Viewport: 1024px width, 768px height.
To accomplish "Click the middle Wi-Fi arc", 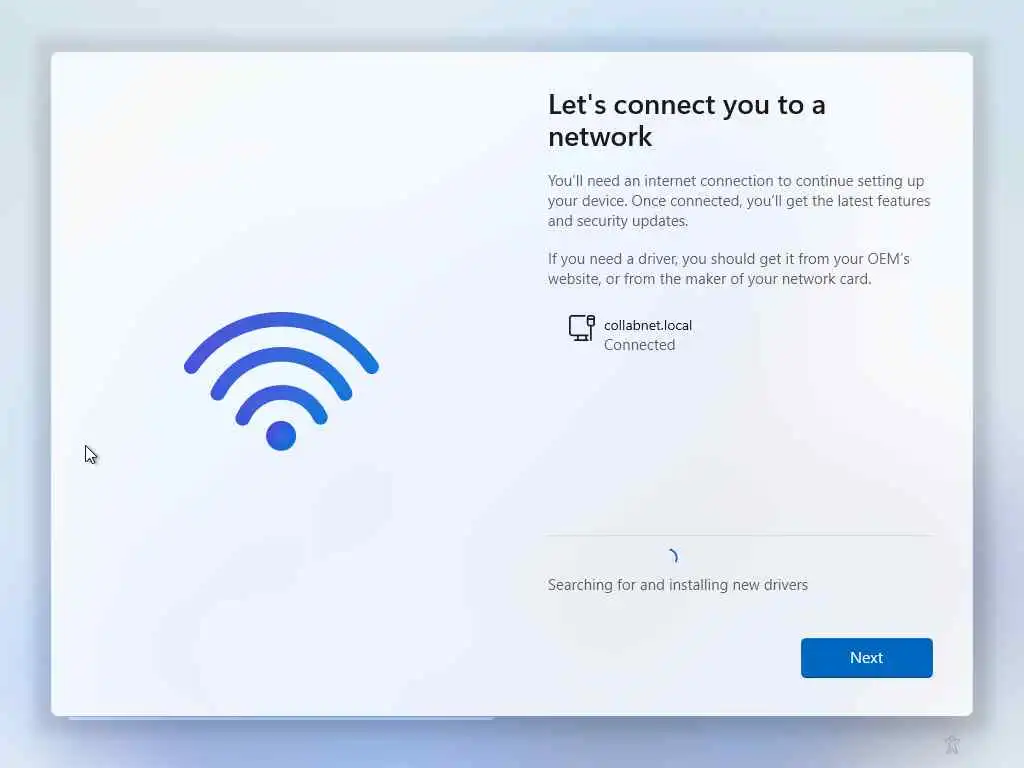I will (x=281, y=372).
